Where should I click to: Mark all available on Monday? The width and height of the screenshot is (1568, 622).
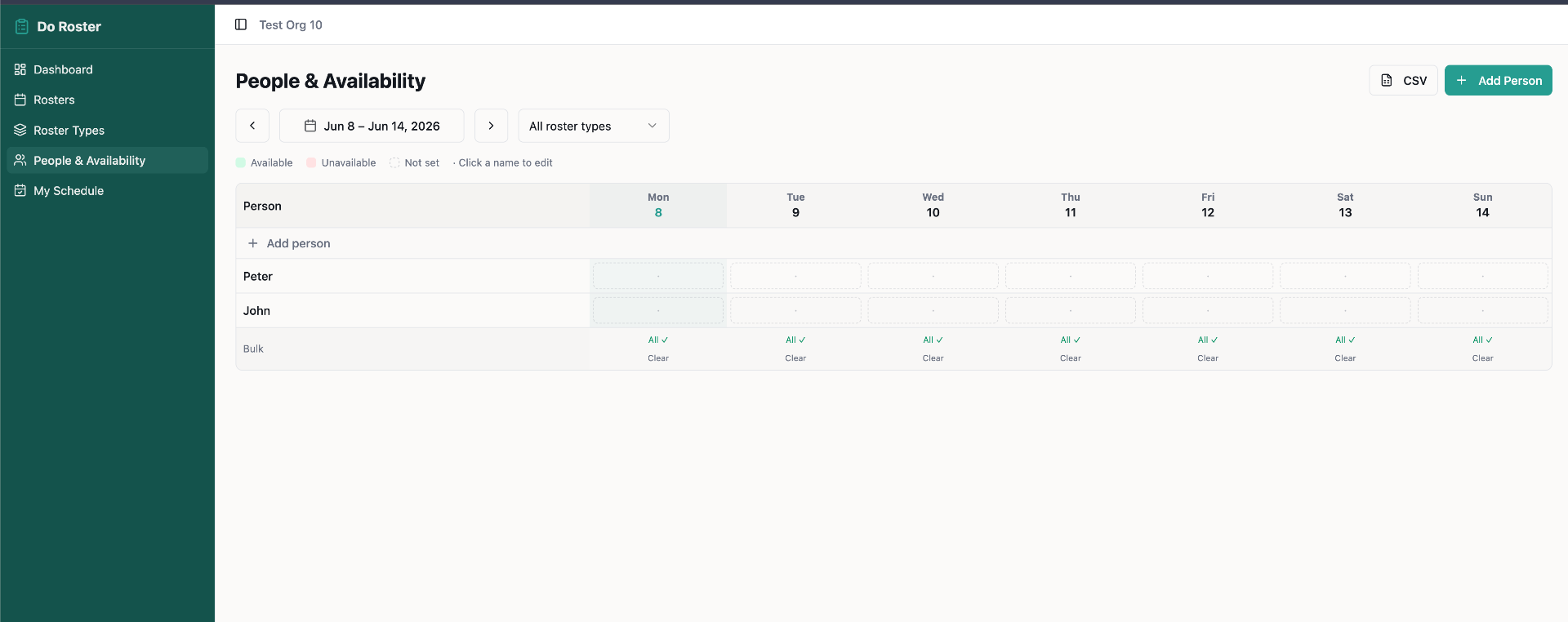658,340
